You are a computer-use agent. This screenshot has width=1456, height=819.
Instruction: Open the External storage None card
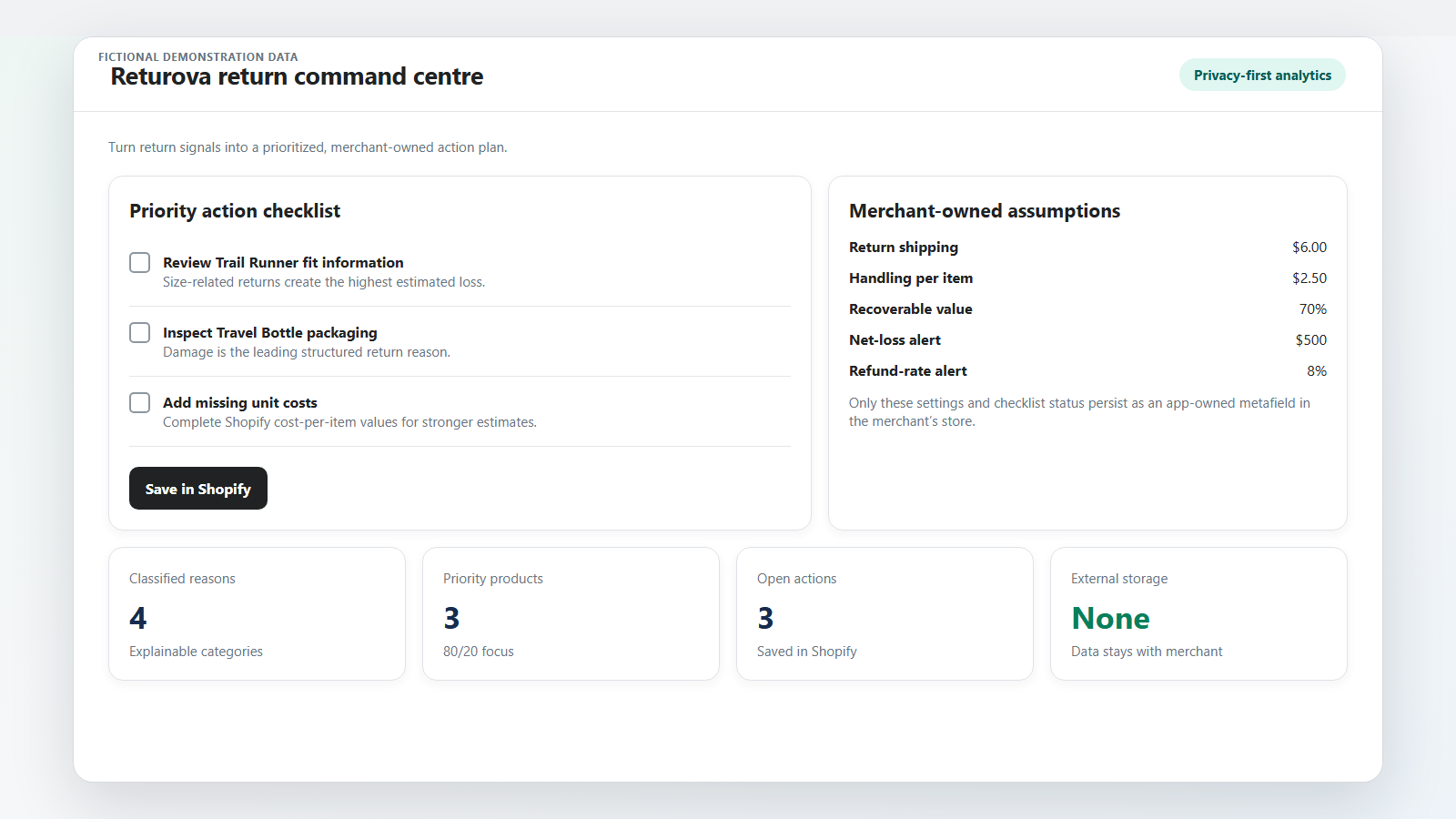tap(1198, 613)
